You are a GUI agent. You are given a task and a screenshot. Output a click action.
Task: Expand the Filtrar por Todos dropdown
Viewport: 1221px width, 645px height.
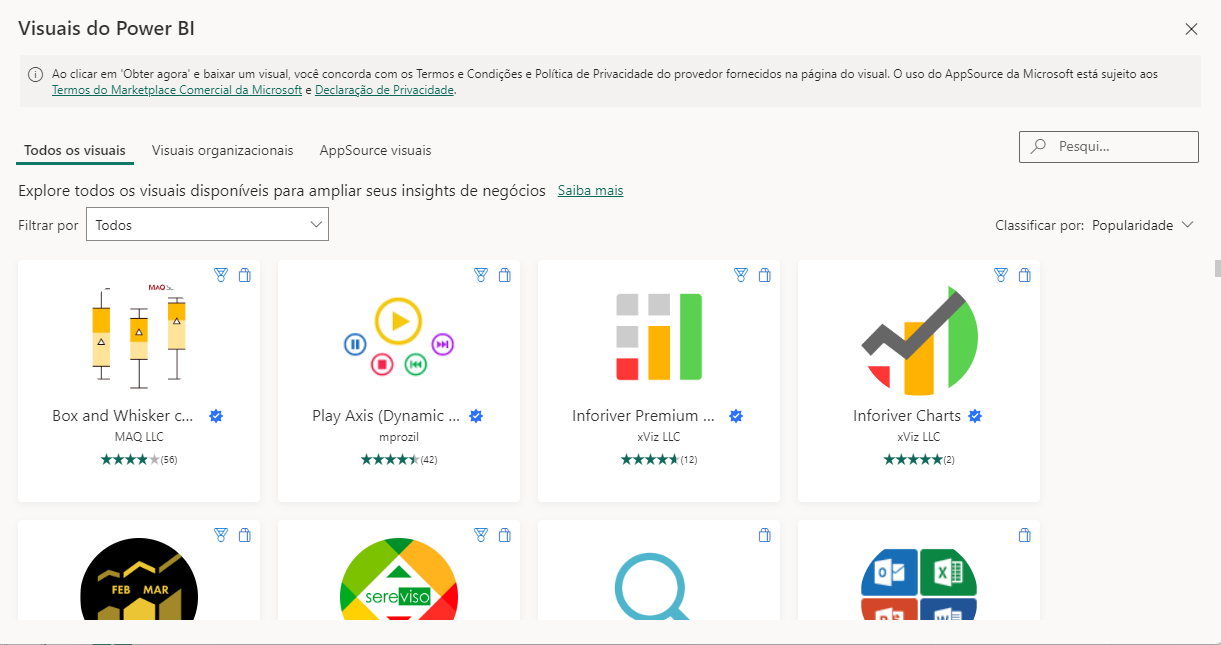(x=207, y=225)
